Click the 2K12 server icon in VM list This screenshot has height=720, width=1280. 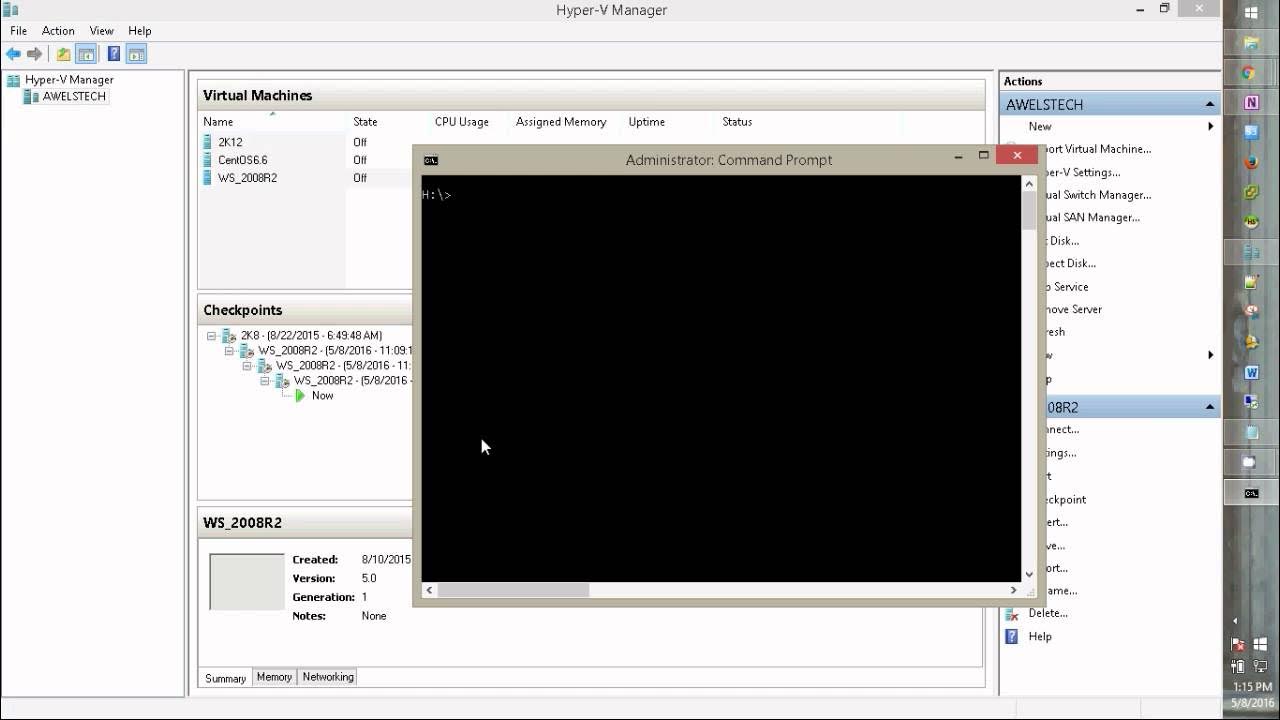click(208, 142)
